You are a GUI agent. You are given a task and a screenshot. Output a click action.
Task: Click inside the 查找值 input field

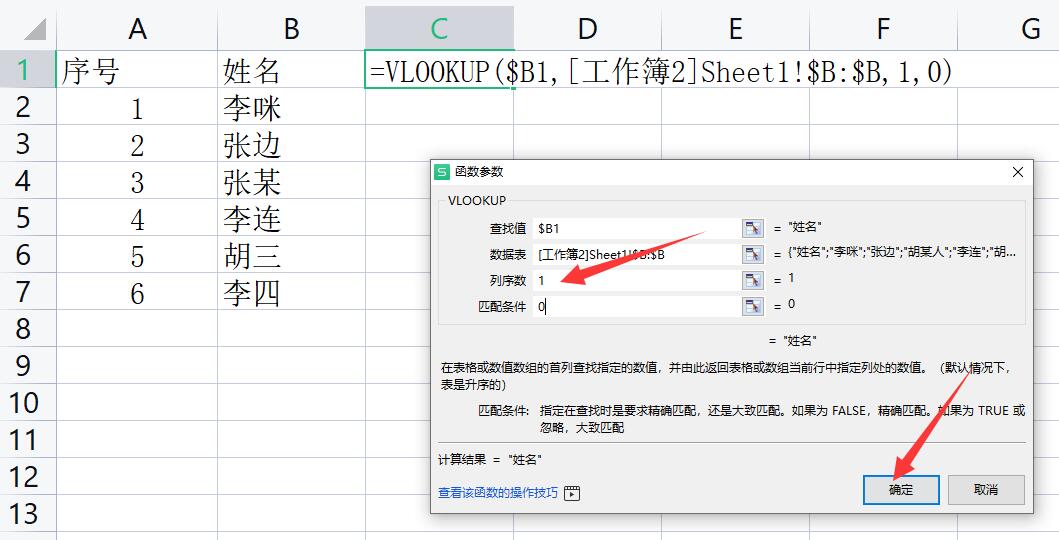tap(635, 229)
